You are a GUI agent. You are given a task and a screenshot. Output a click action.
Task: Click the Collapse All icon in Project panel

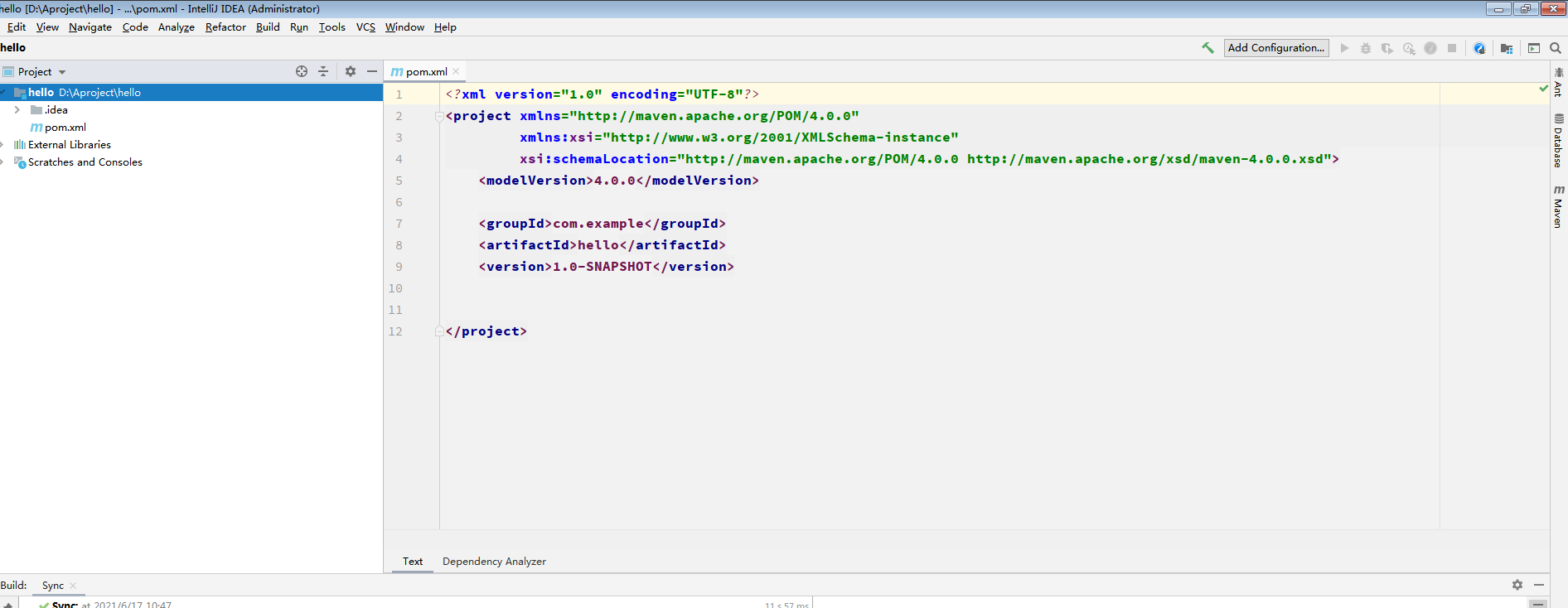click(x=323, y=71)
